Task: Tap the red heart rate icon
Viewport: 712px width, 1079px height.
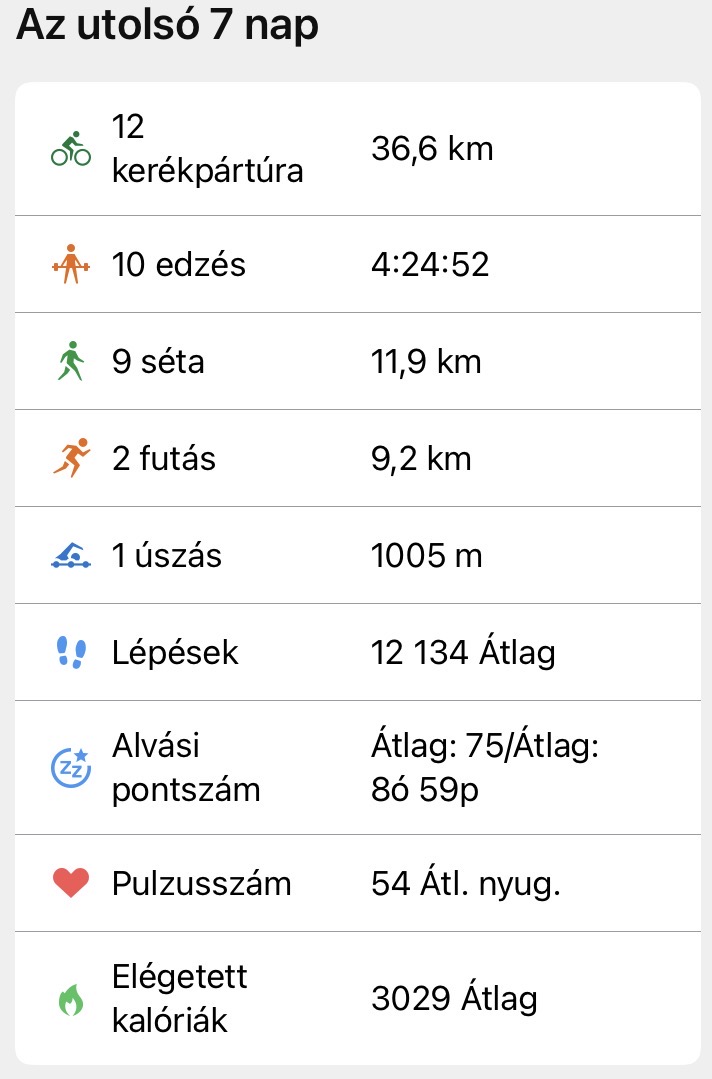Action: 70,884
